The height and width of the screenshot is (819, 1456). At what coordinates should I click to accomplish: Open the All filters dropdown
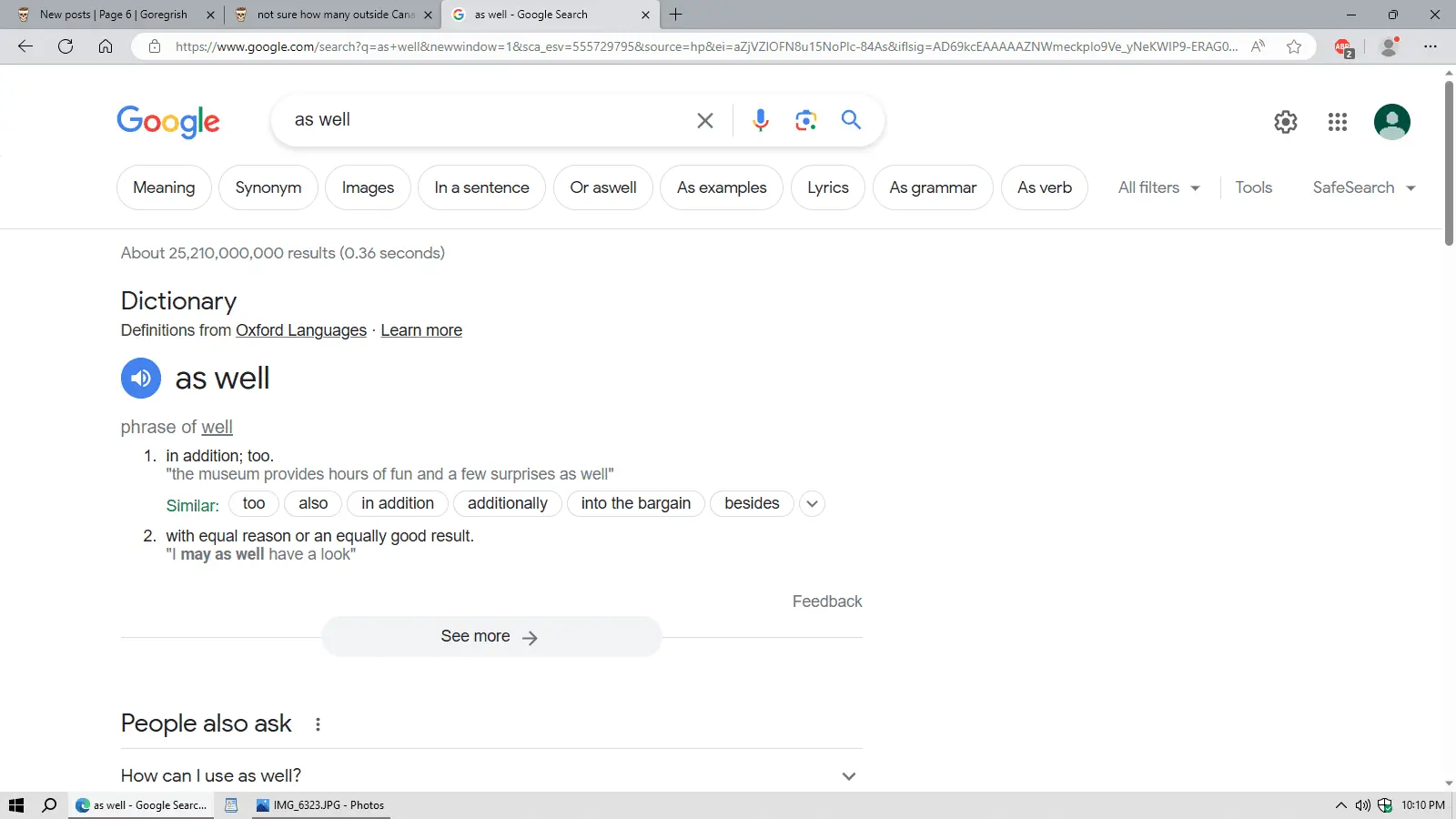coord(1158,187)
